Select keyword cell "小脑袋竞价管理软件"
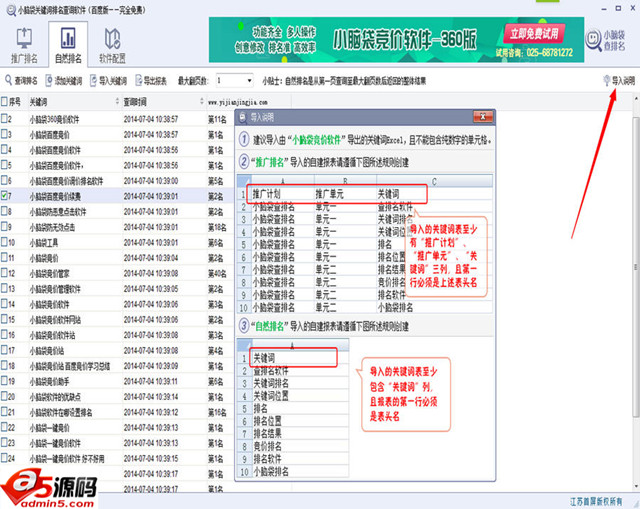640x509 pixels. 55,289
